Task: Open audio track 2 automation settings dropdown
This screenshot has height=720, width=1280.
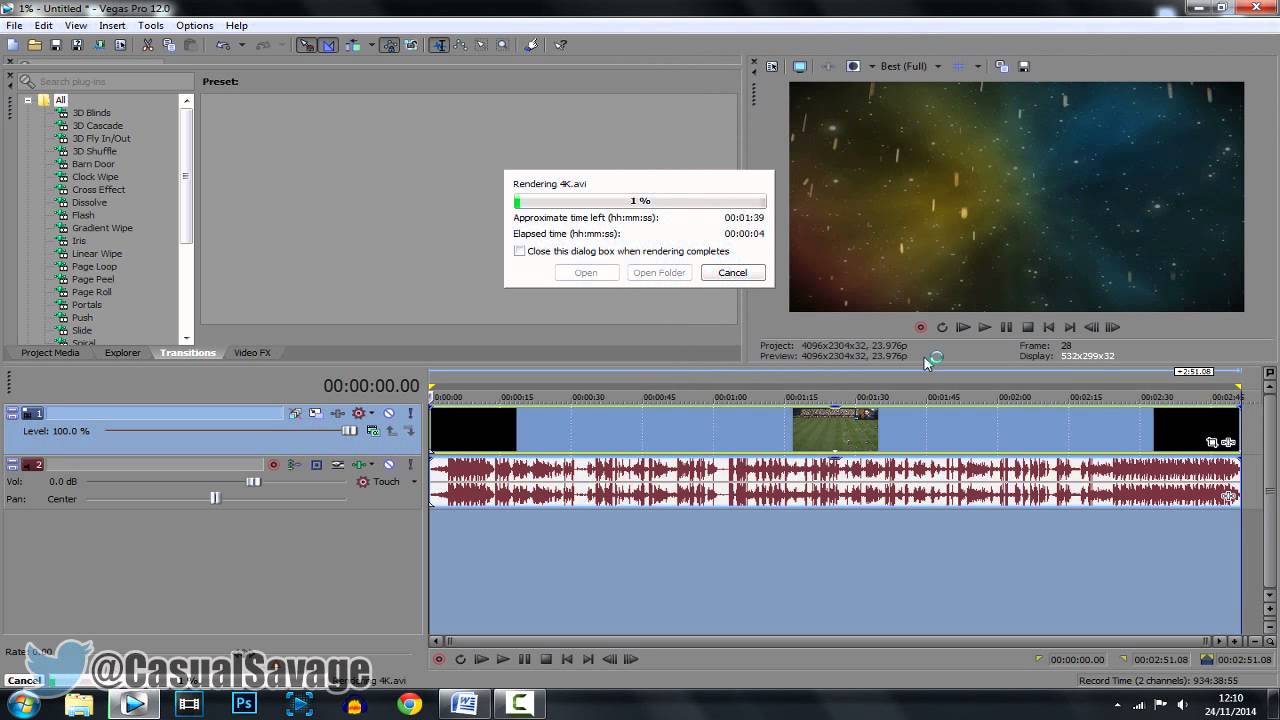Action: [371, 464]
